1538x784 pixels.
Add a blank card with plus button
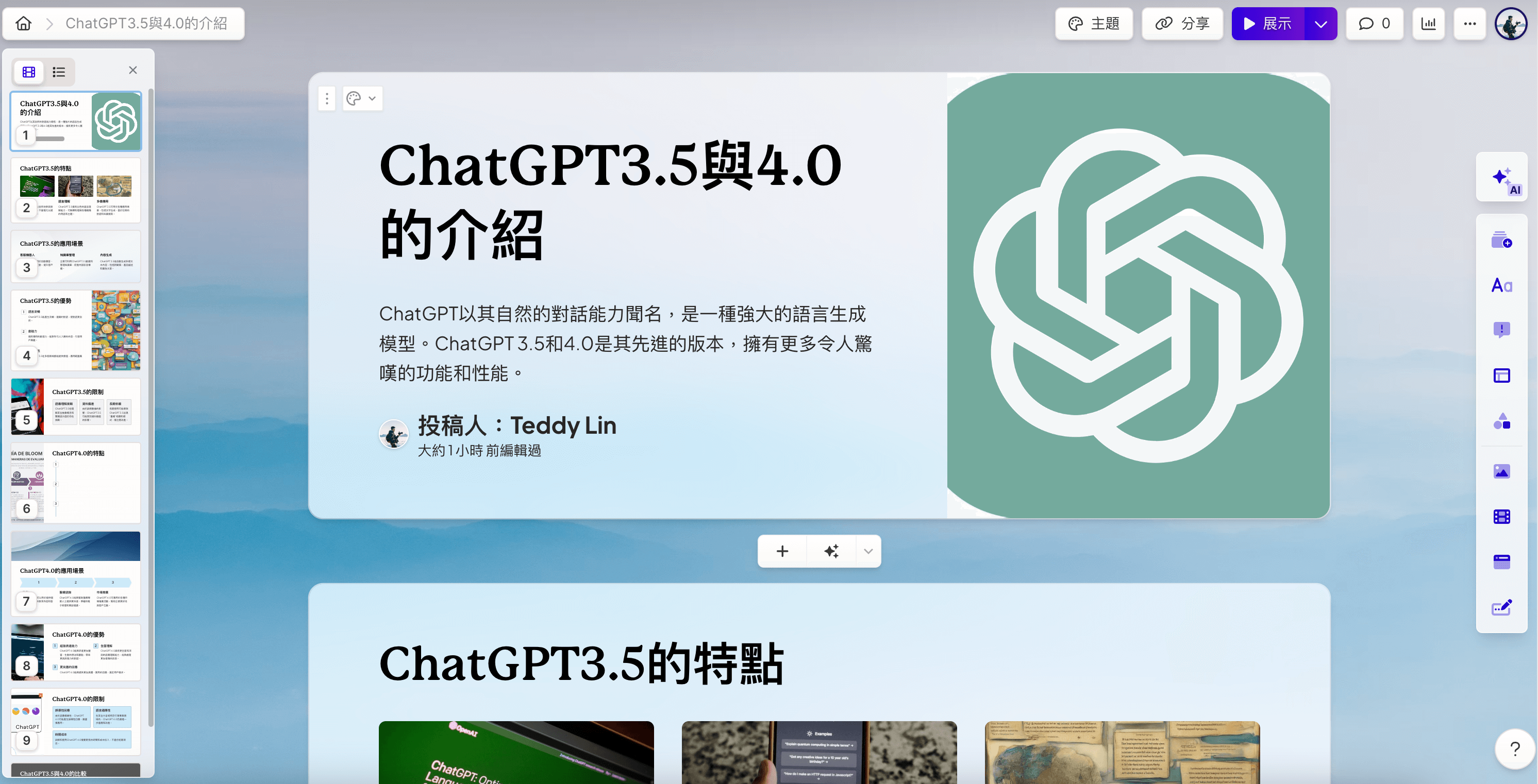[782, 551]
